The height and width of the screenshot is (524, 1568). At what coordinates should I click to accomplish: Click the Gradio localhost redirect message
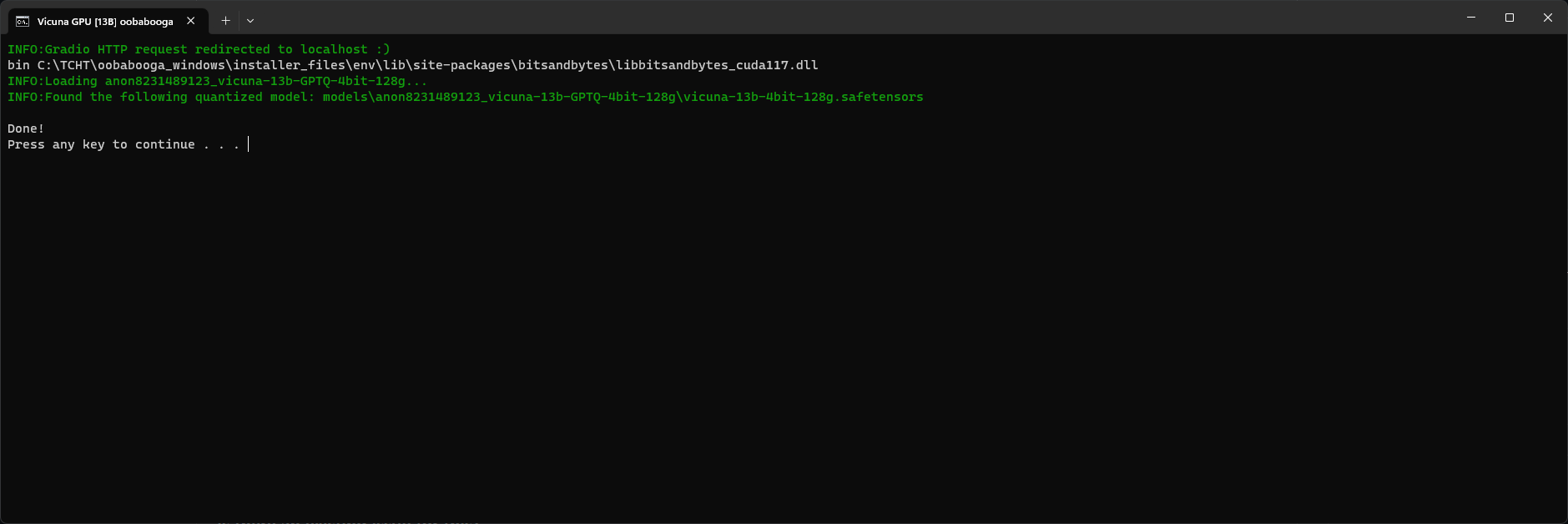click(199, 48)
